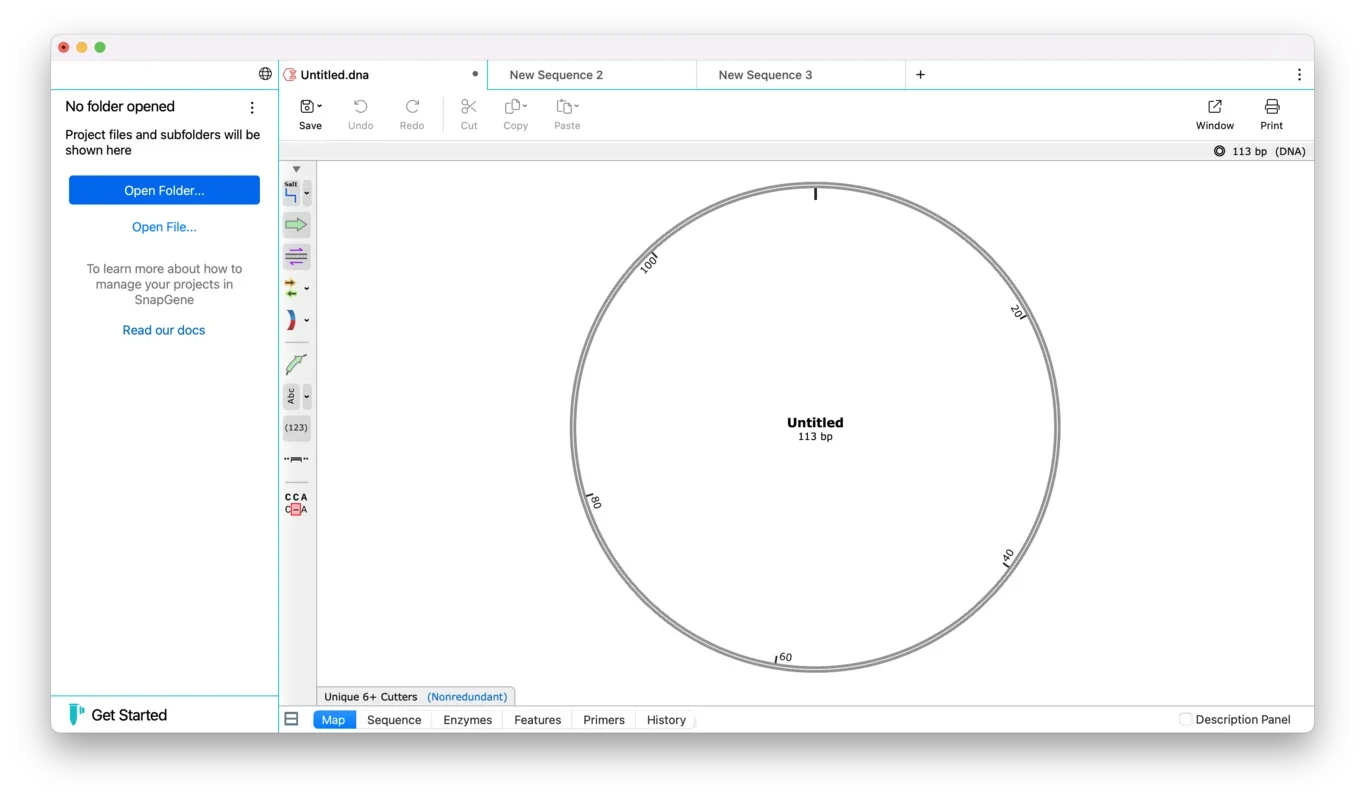Screen dimensions: 1365x800
Task: Open the Copy options dropdown arrow
Action: pyautogui.click(x=525, y=107)
